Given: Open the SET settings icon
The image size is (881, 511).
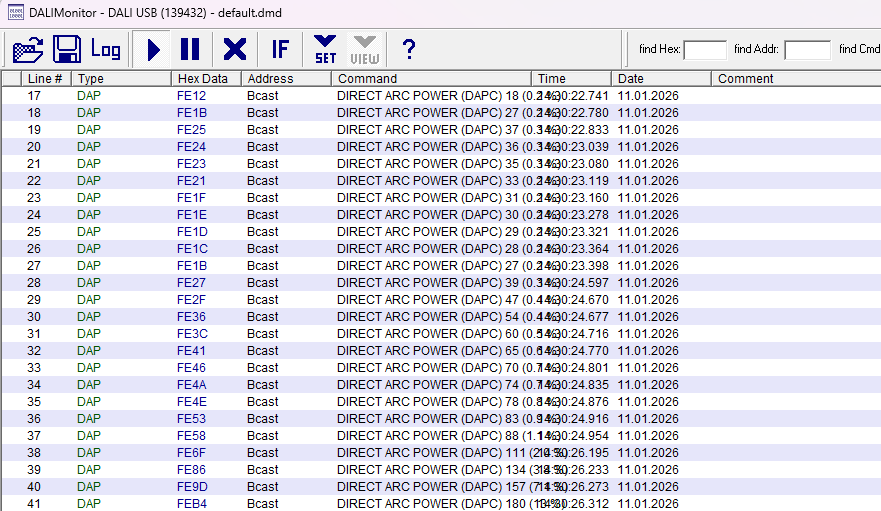Looking at the screenshot, I should [325, 49].
